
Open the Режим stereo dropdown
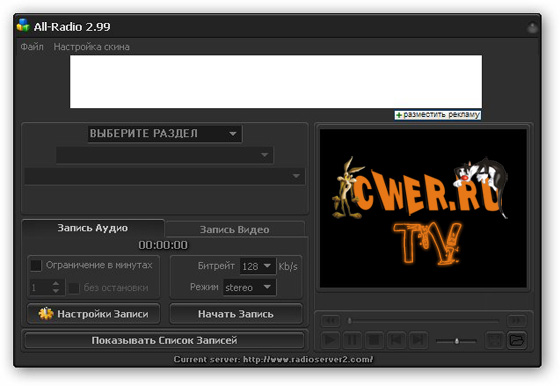coord(249,287)
